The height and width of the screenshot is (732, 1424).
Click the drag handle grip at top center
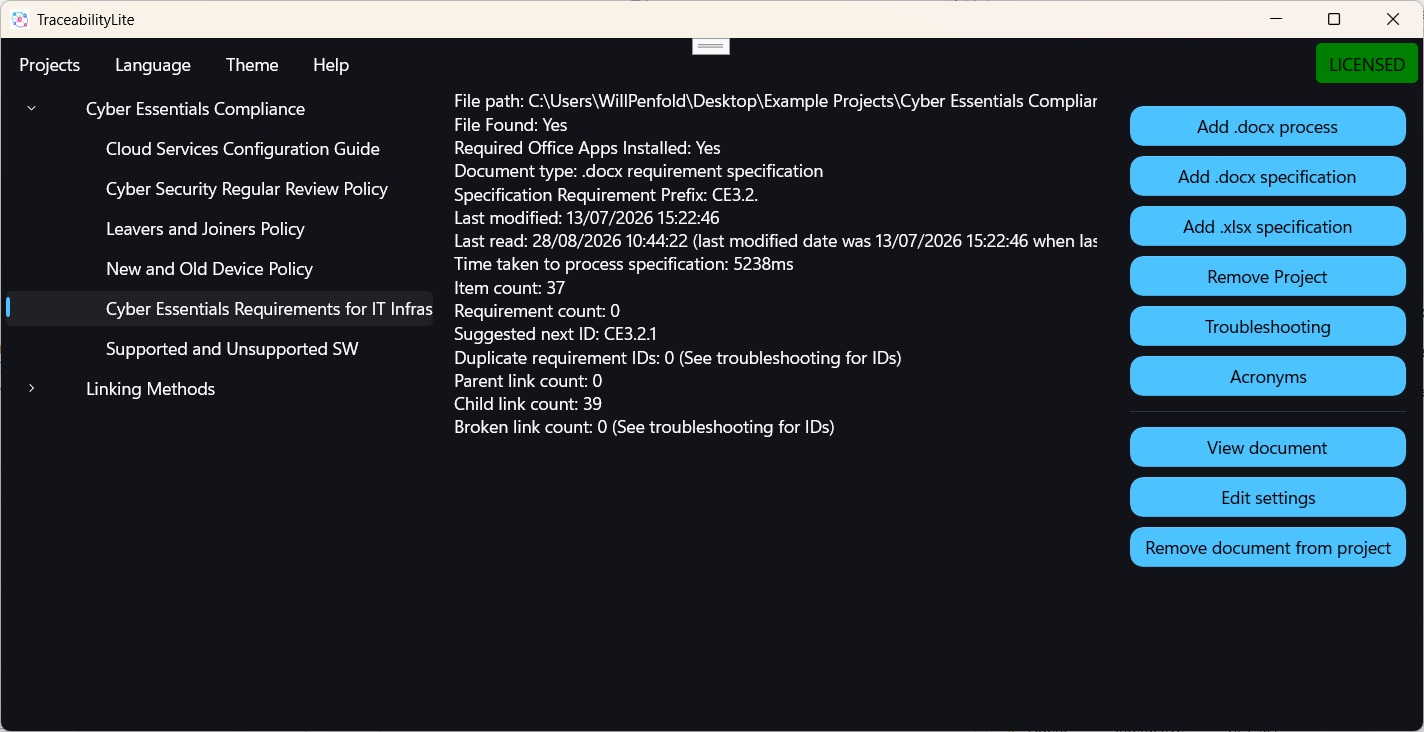711,46
